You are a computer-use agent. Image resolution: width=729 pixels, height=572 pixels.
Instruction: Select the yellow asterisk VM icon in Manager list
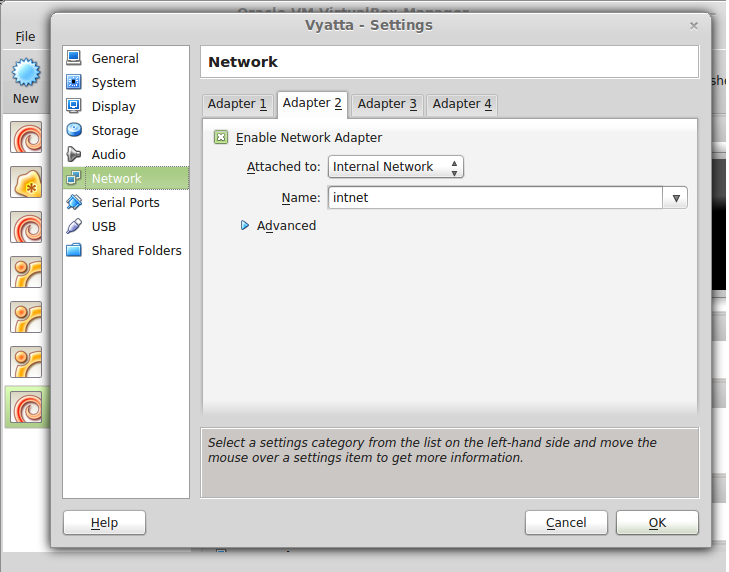tap(26, 182)
